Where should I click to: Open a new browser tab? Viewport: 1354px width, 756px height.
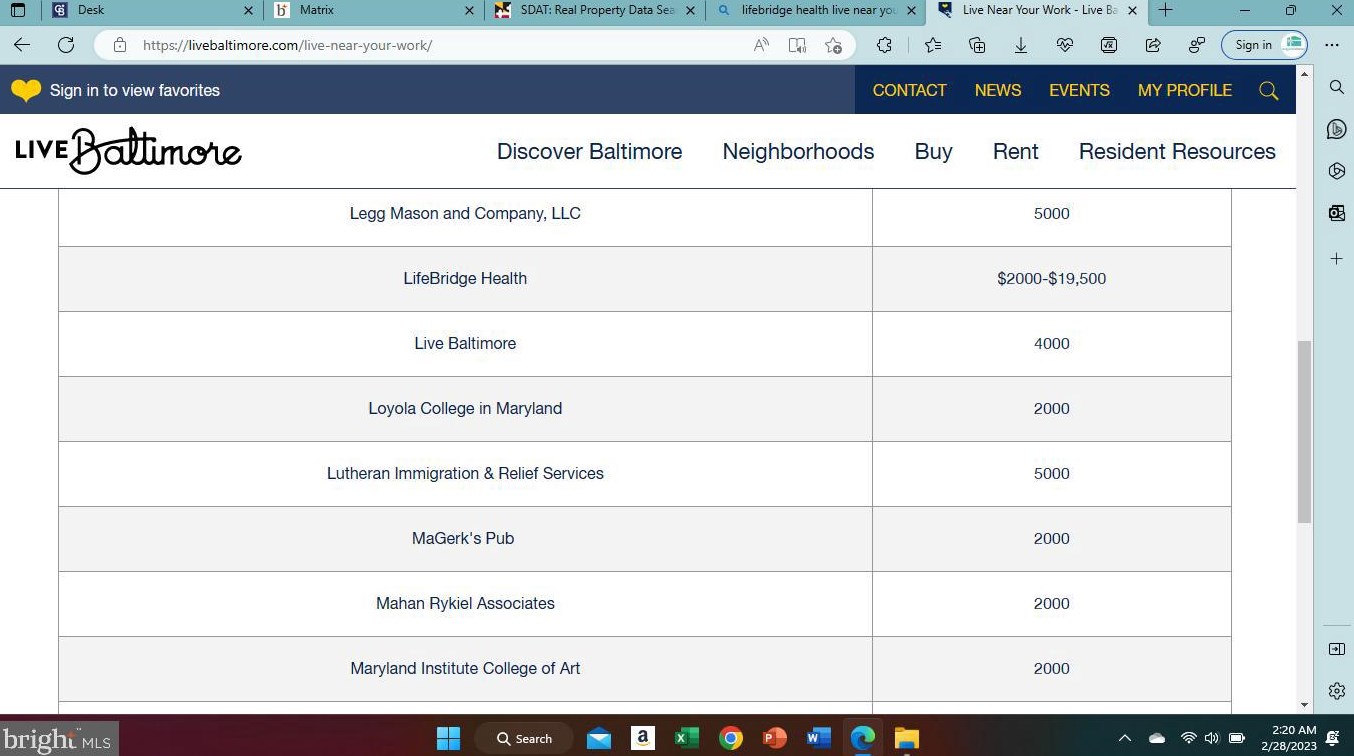(1165, 10)
